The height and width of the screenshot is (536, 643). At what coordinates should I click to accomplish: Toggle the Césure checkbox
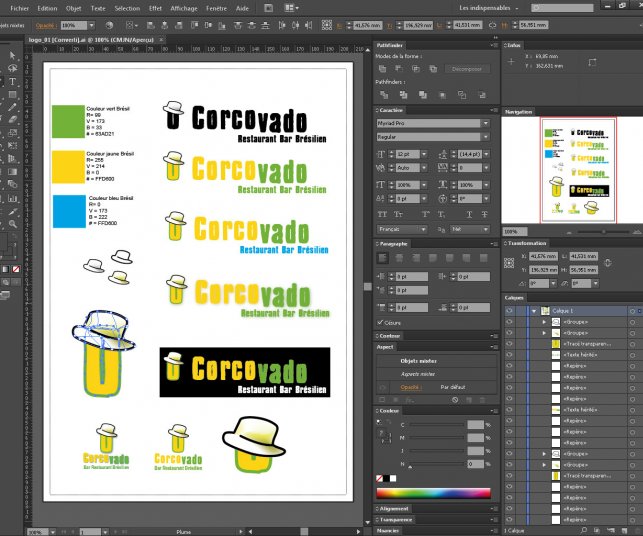381,323
